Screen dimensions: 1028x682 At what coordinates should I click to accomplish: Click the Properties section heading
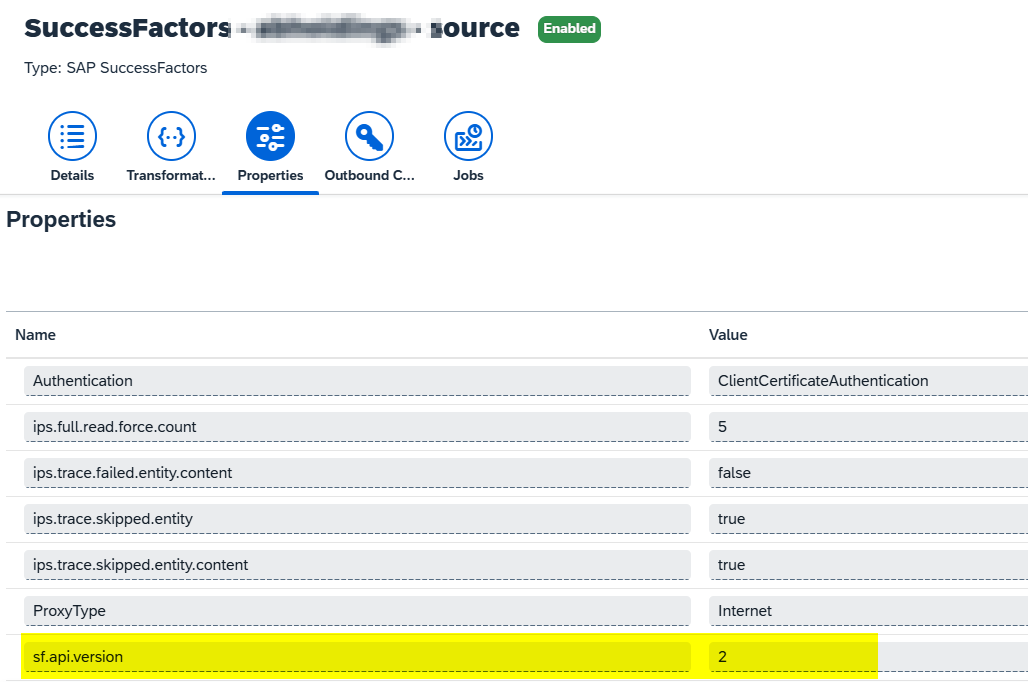point(61,220)
